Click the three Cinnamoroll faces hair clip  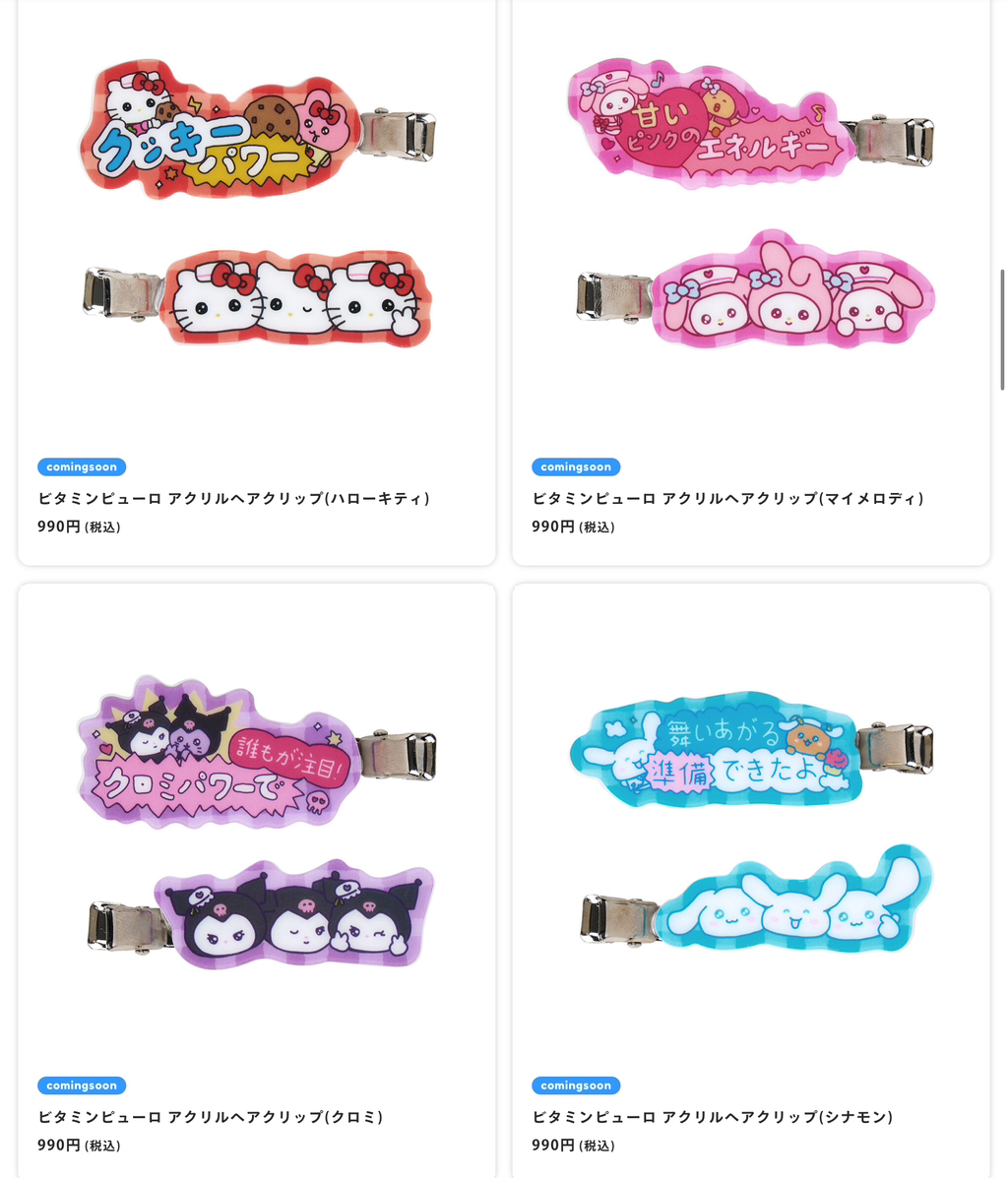pyautogui.click(x=756, y=899)
